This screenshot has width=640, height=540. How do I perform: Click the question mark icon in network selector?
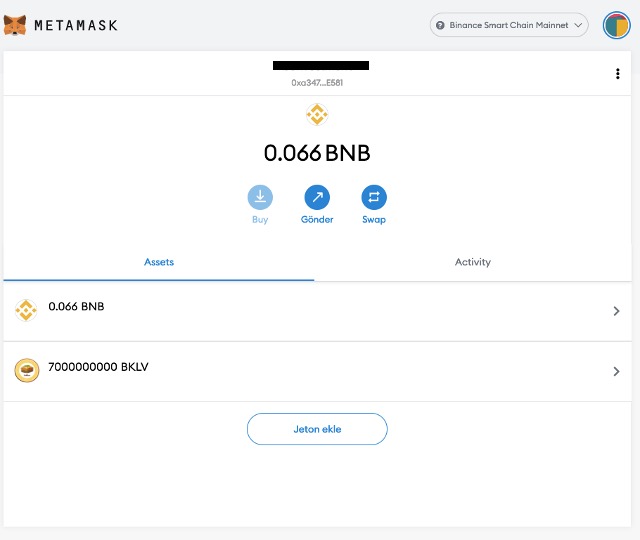click(440, 25)
